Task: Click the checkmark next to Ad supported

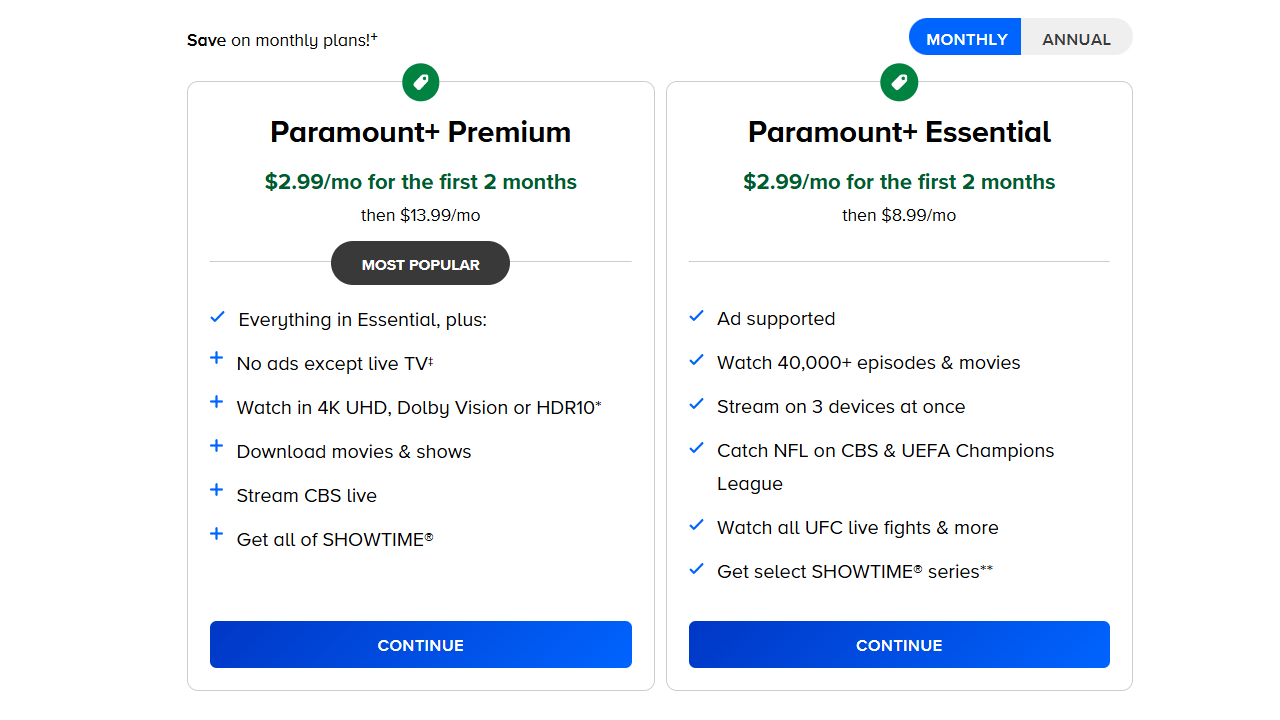Action: pyautogui.click(x=697, y=316)
